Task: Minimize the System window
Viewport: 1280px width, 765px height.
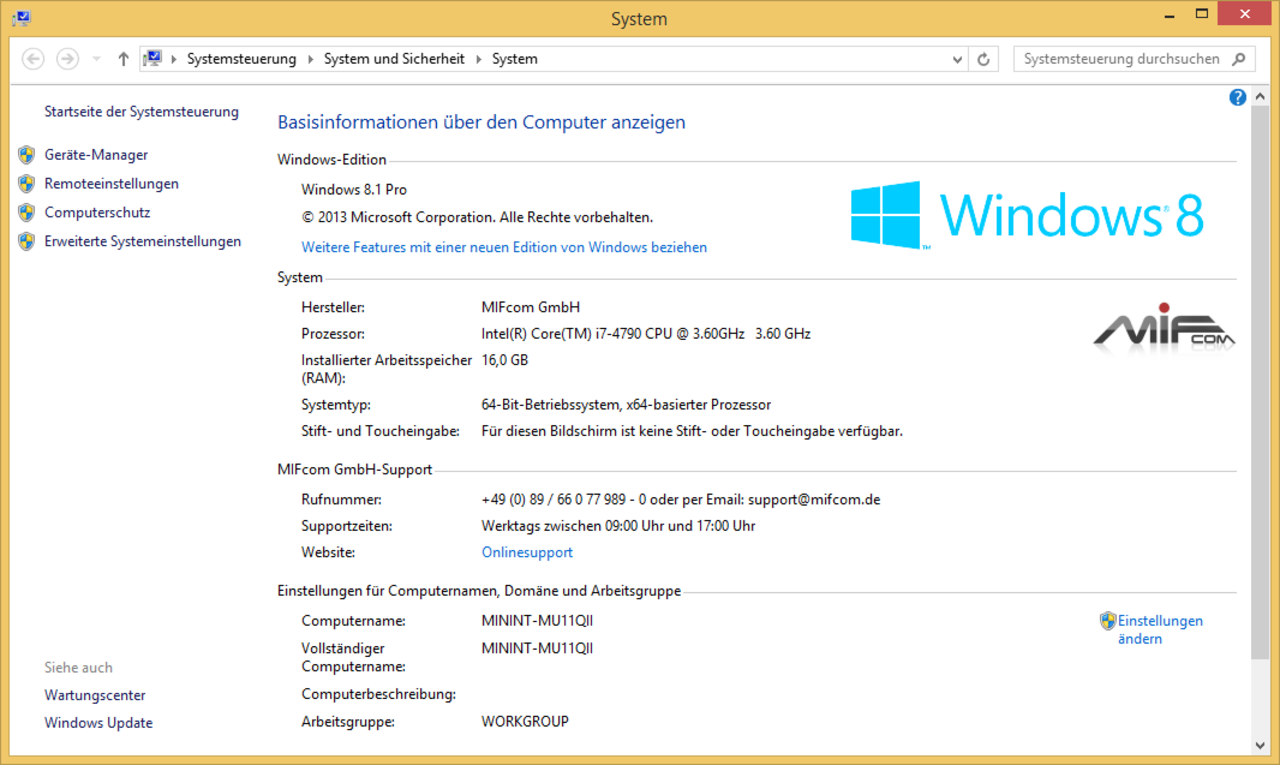Action: pos(1169,15)
